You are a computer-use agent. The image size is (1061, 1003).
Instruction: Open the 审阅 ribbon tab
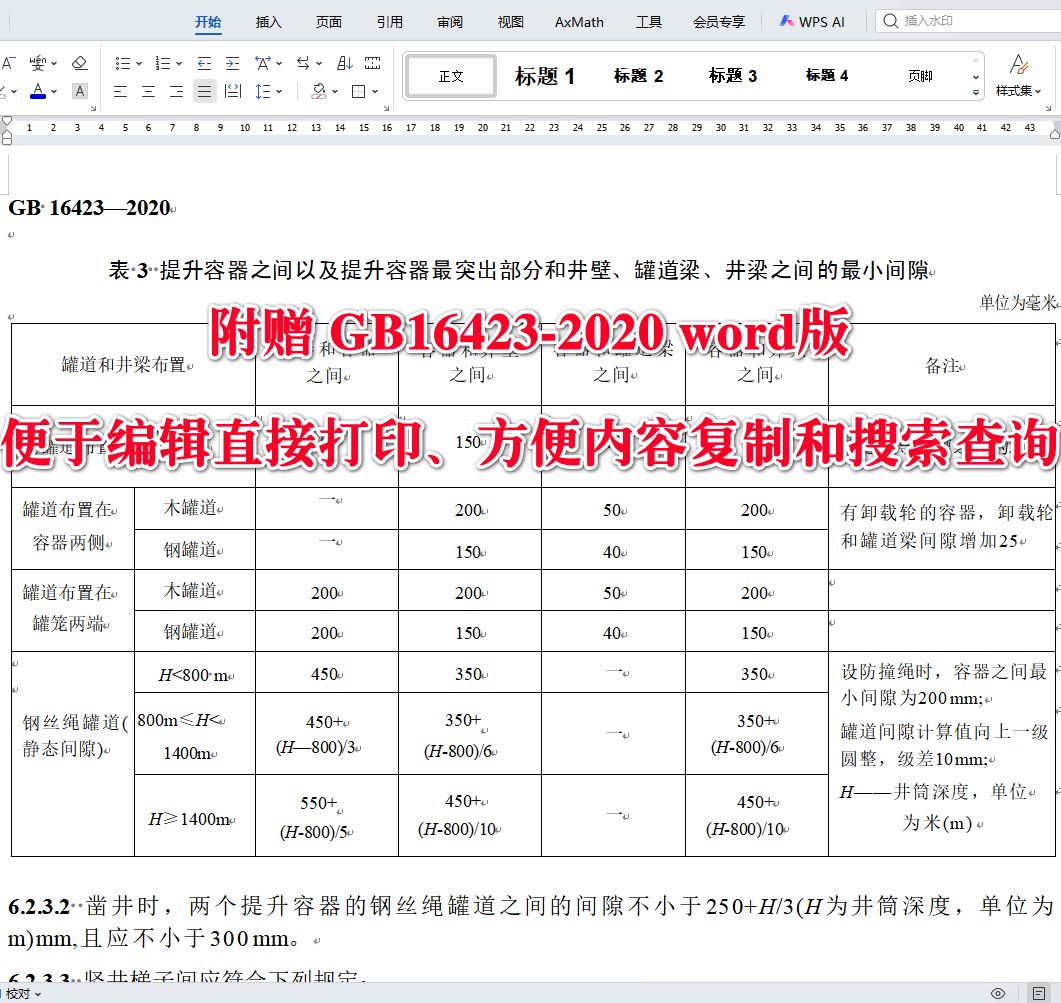click(x=450, y=21)
